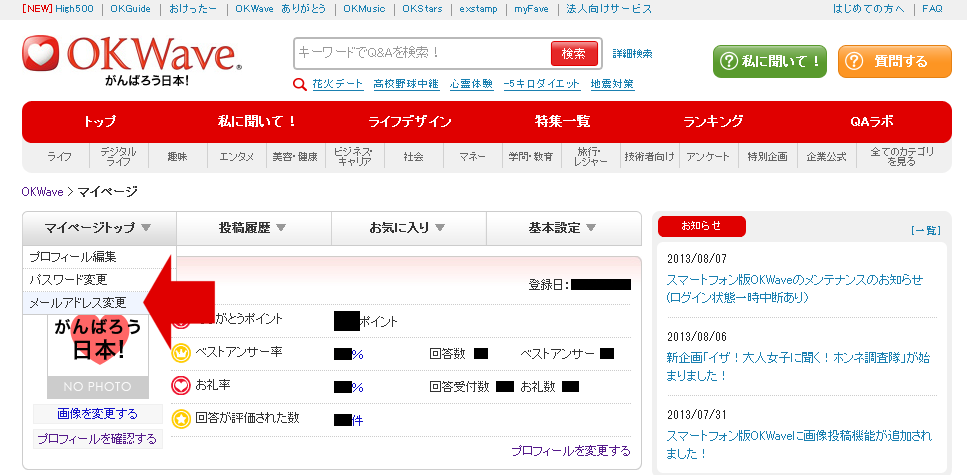The image size is (967, 475).
Task: Open the 詳細検索 link
Action: 632,54
